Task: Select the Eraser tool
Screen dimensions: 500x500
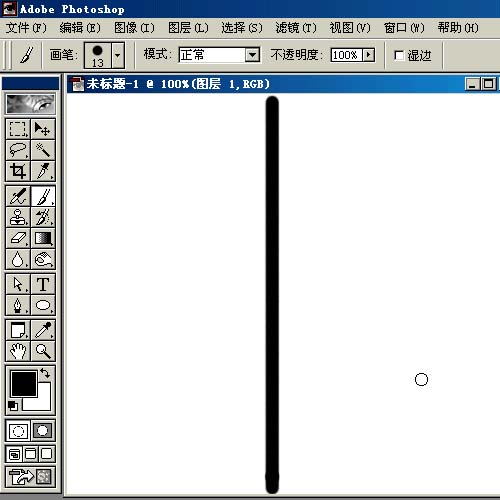Action: pos(18,238)
